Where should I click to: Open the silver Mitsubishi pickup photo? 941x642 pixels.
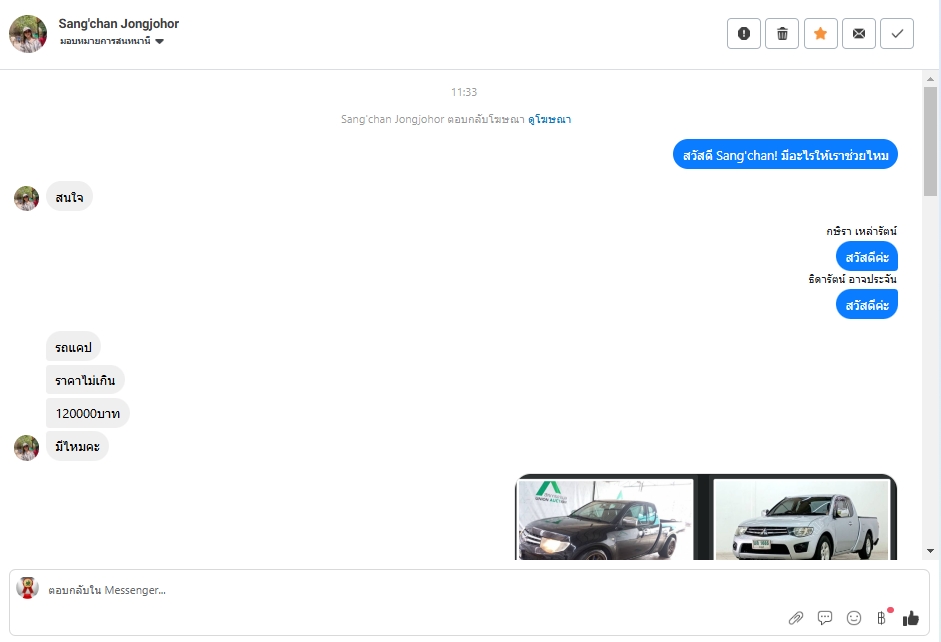tap(802, 519)
